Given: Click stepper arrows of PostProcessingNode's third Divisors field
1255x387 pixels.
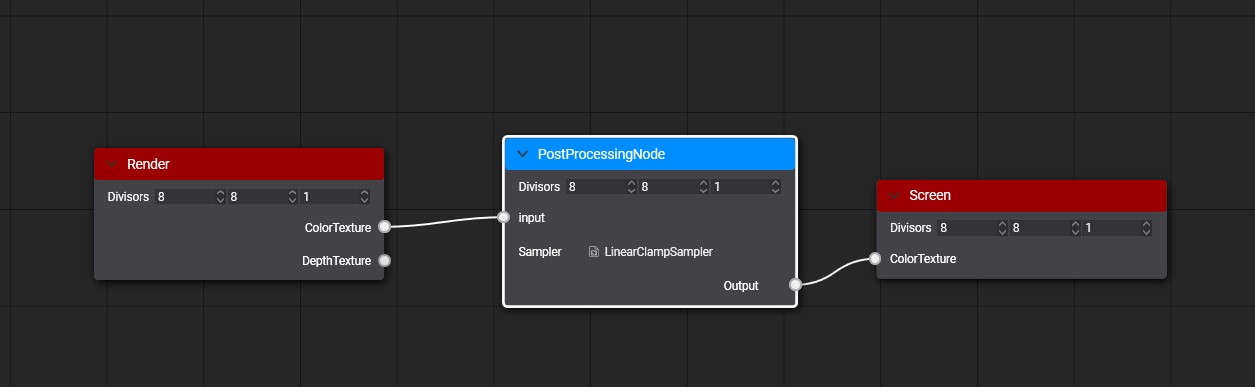Looking at the screenshot, I should [775, 187].
